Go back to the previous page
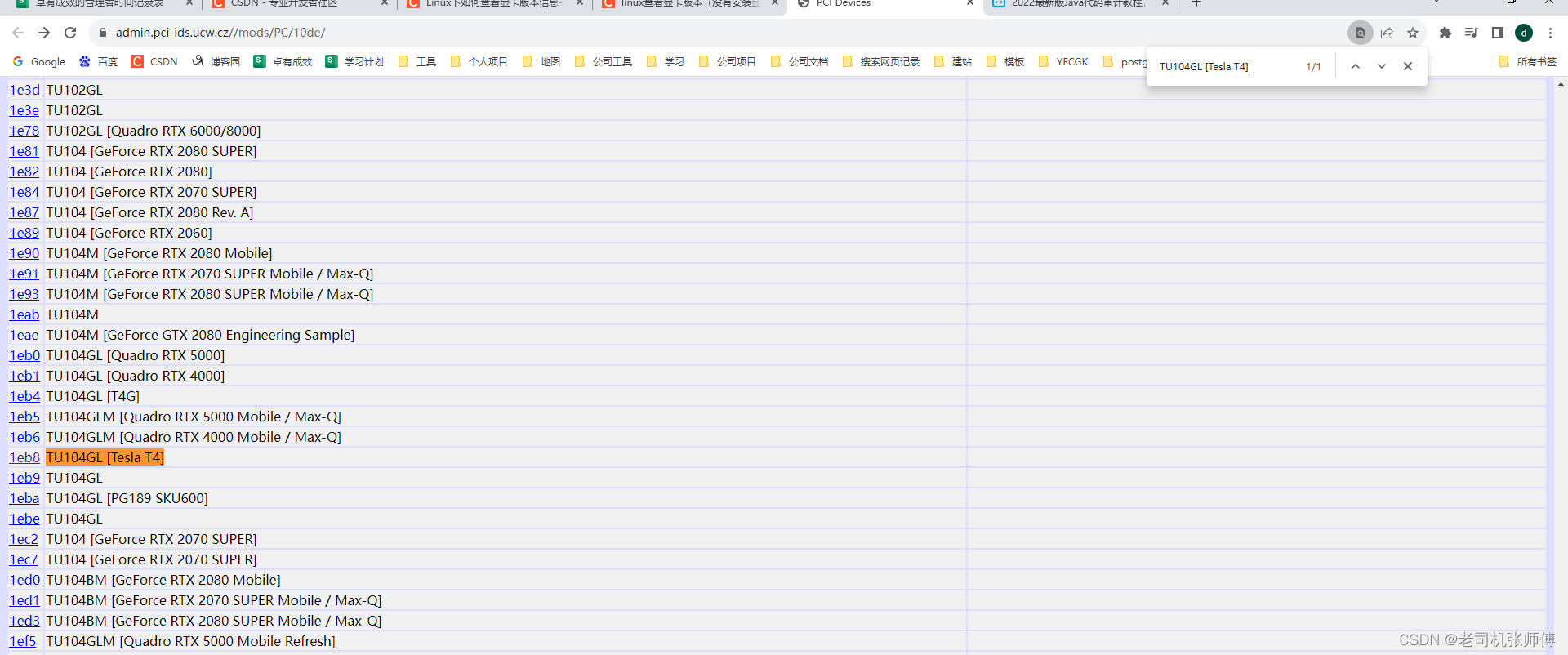1568x655 pixels. [18, 33]
